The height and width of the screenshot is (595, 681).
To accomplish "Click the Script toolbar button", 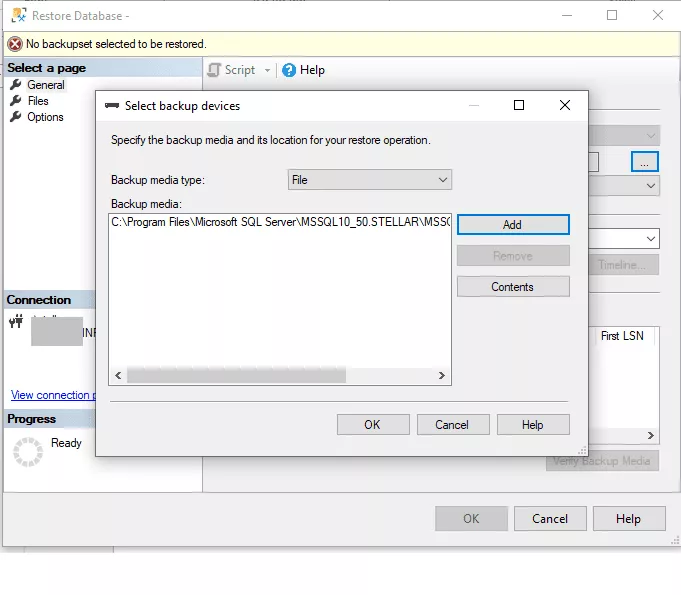I will click(232, 70).
